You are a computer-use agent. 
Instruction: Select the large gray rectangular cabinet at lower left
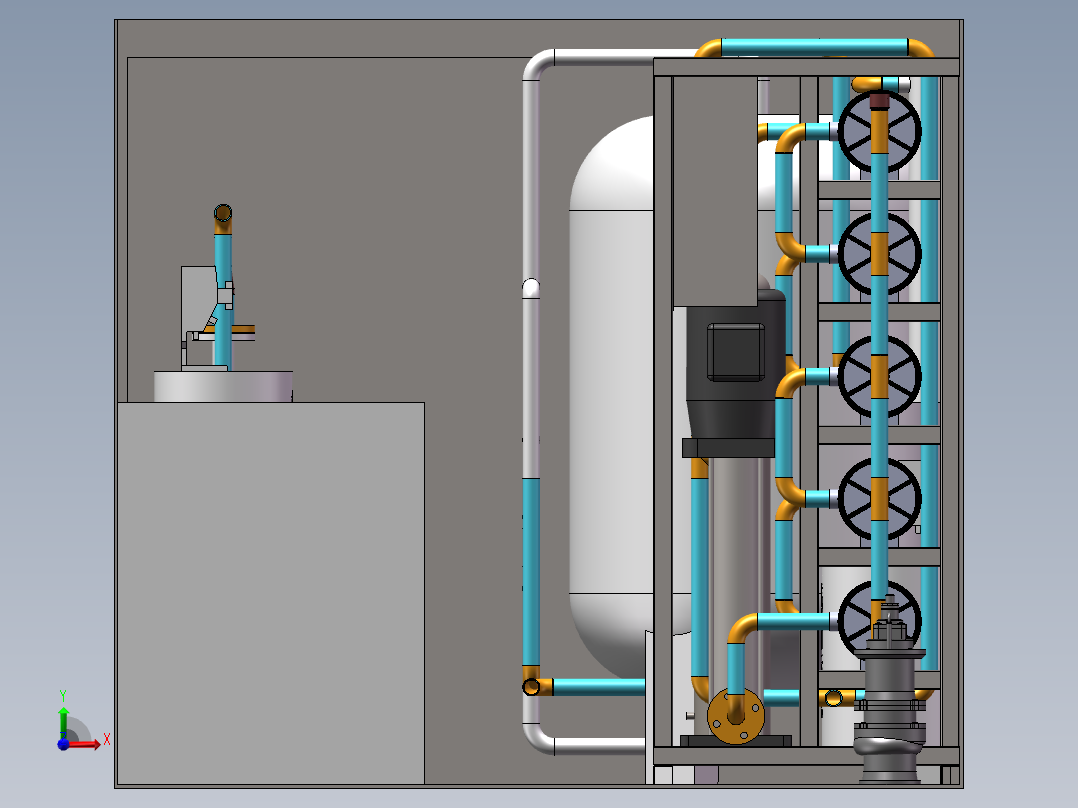[271, 593]
